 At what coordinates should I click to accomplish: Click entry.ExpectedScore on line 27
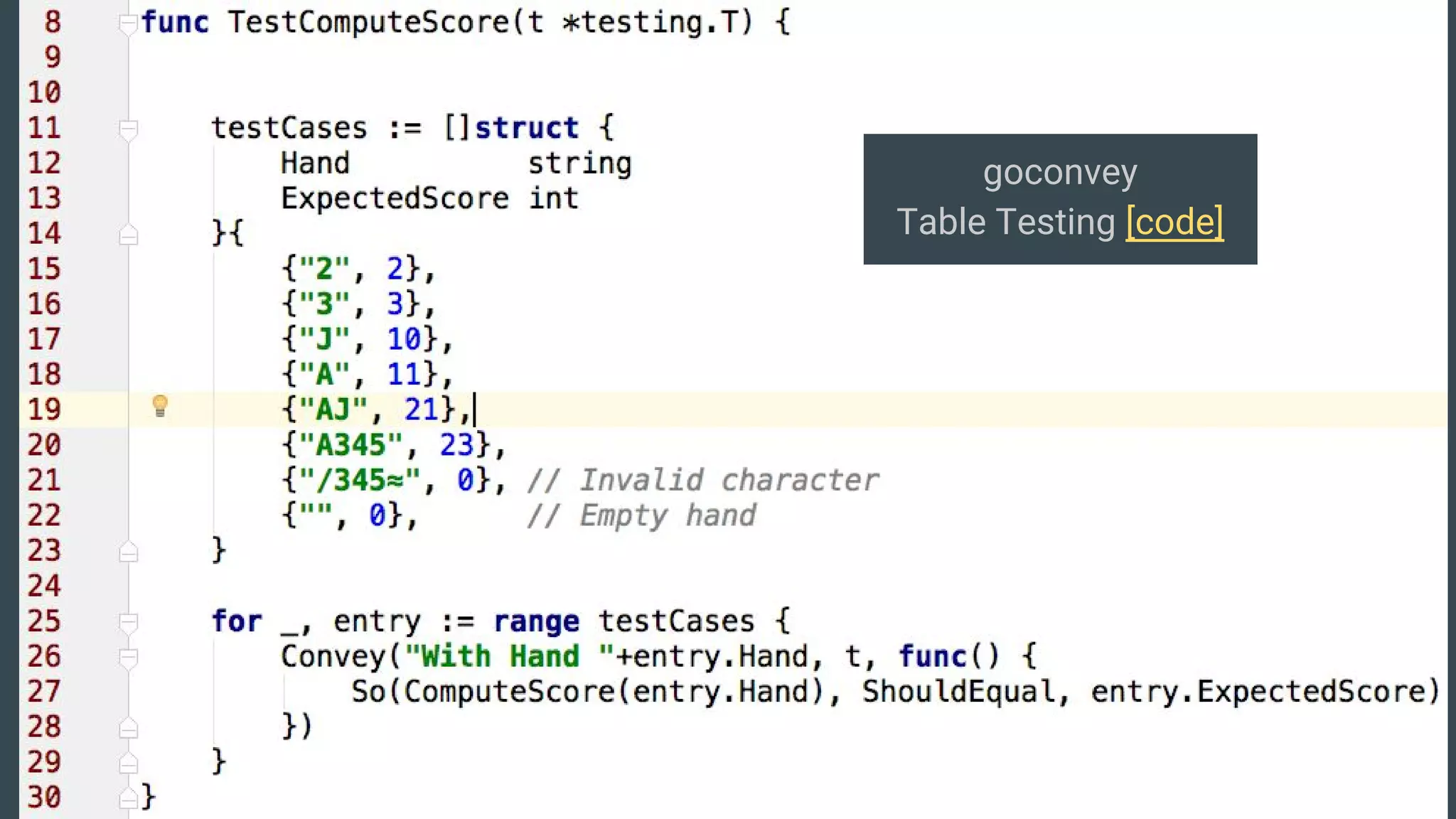1258,691
